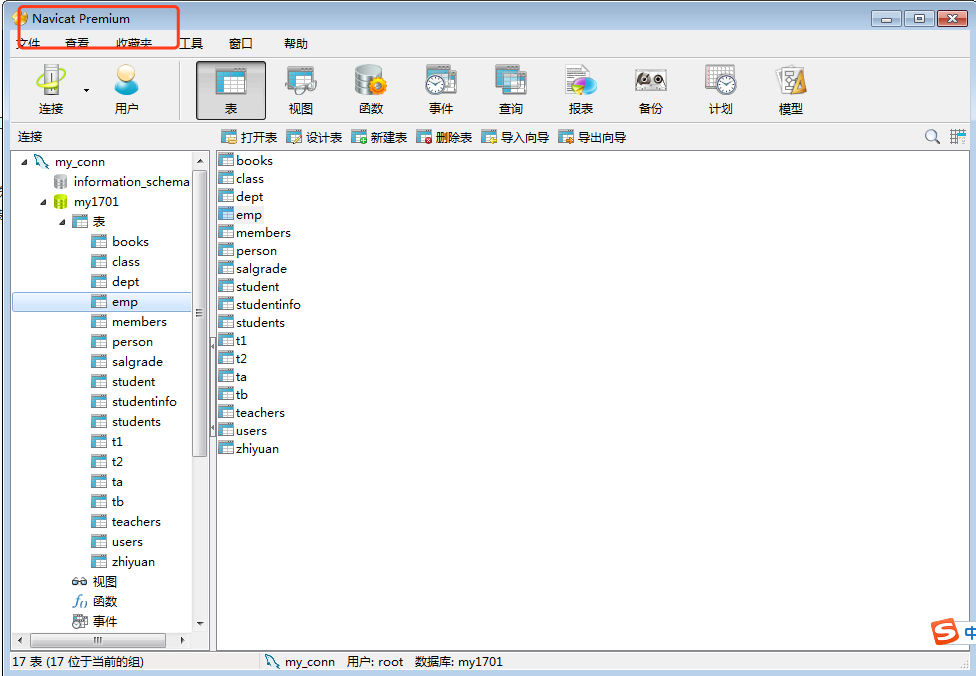Collapse the 表 (Tables) tree folder
The height and width of the screenshot is (676, 976).
pyautogui.click(x=63, y=222)
